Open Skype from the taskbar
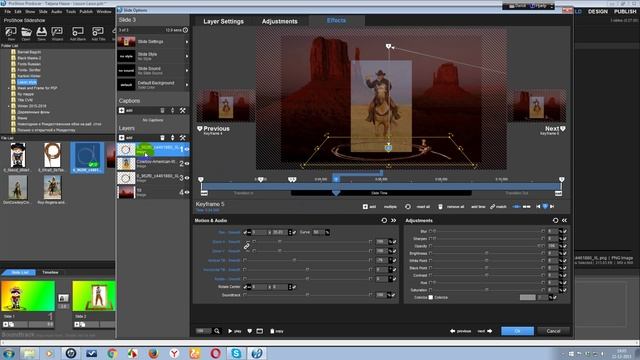Viewport: 640px width, 360px height. click(x=236, y=353)
